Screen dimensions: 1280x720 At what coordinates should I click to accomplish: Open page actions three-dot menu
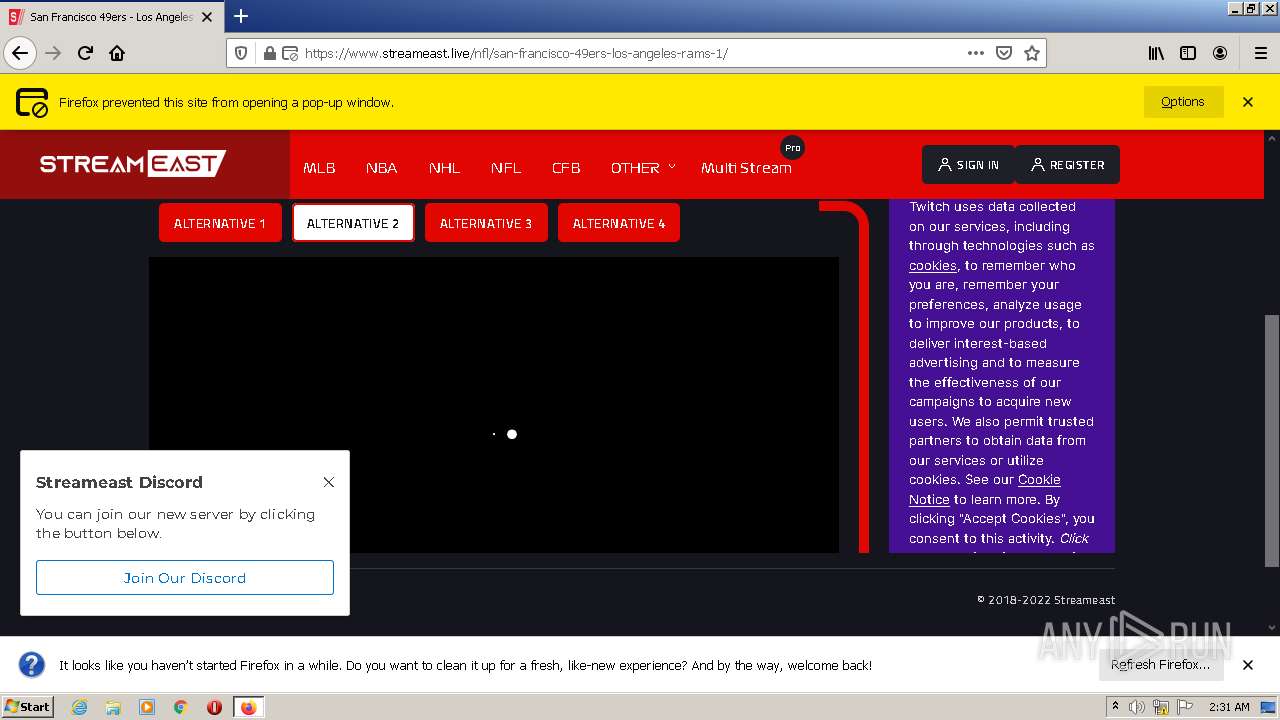(x=976, y=53)
